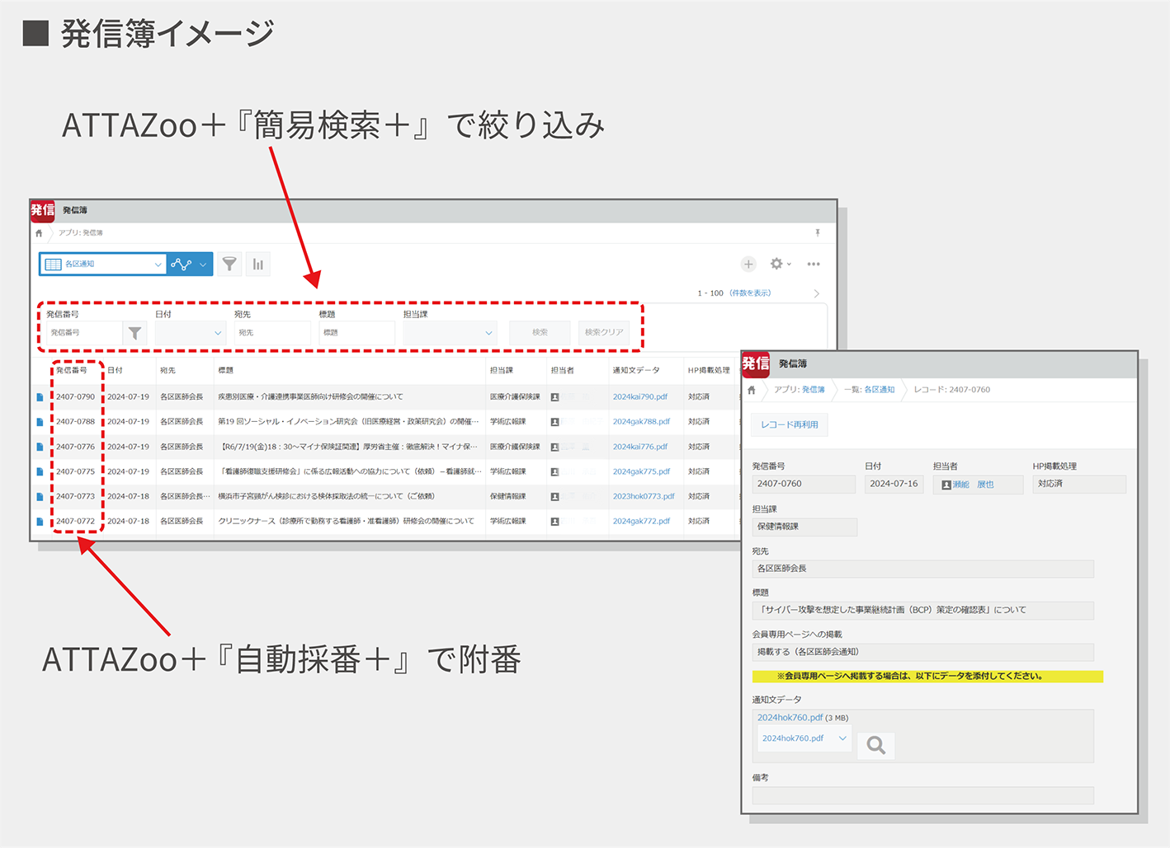Open the gear settings icon
The image size is (1170, 848).
(x=776, y=264)
